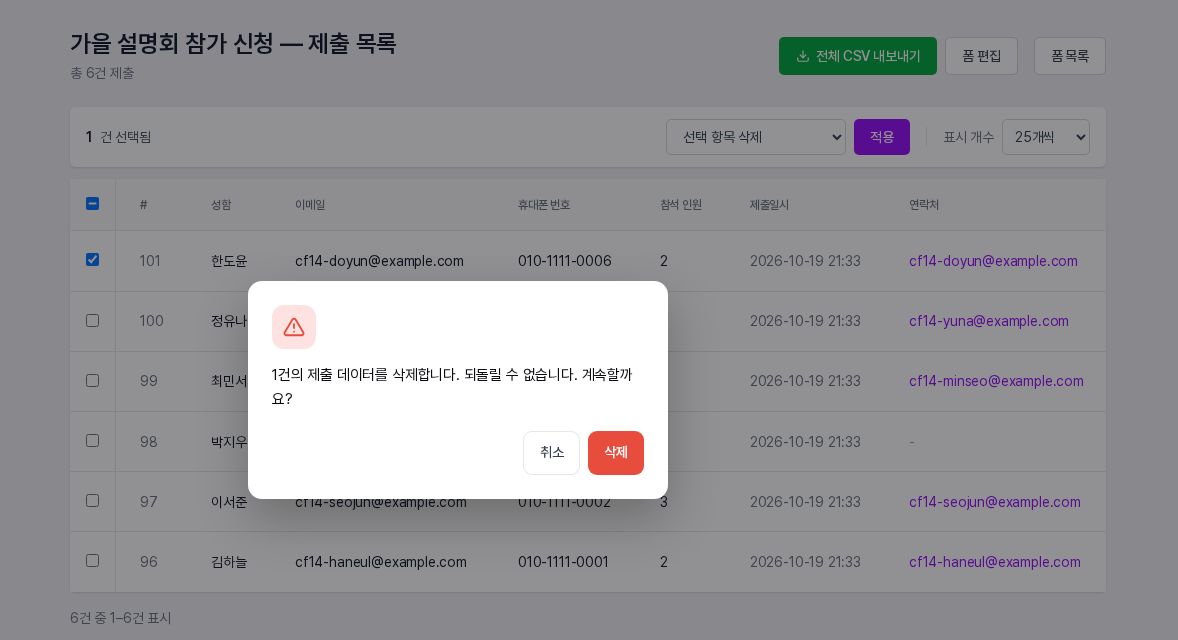Viewport: 1178px width, 640px height.
Task: Check the checkbox for row 98
Action: pos(92,441)
